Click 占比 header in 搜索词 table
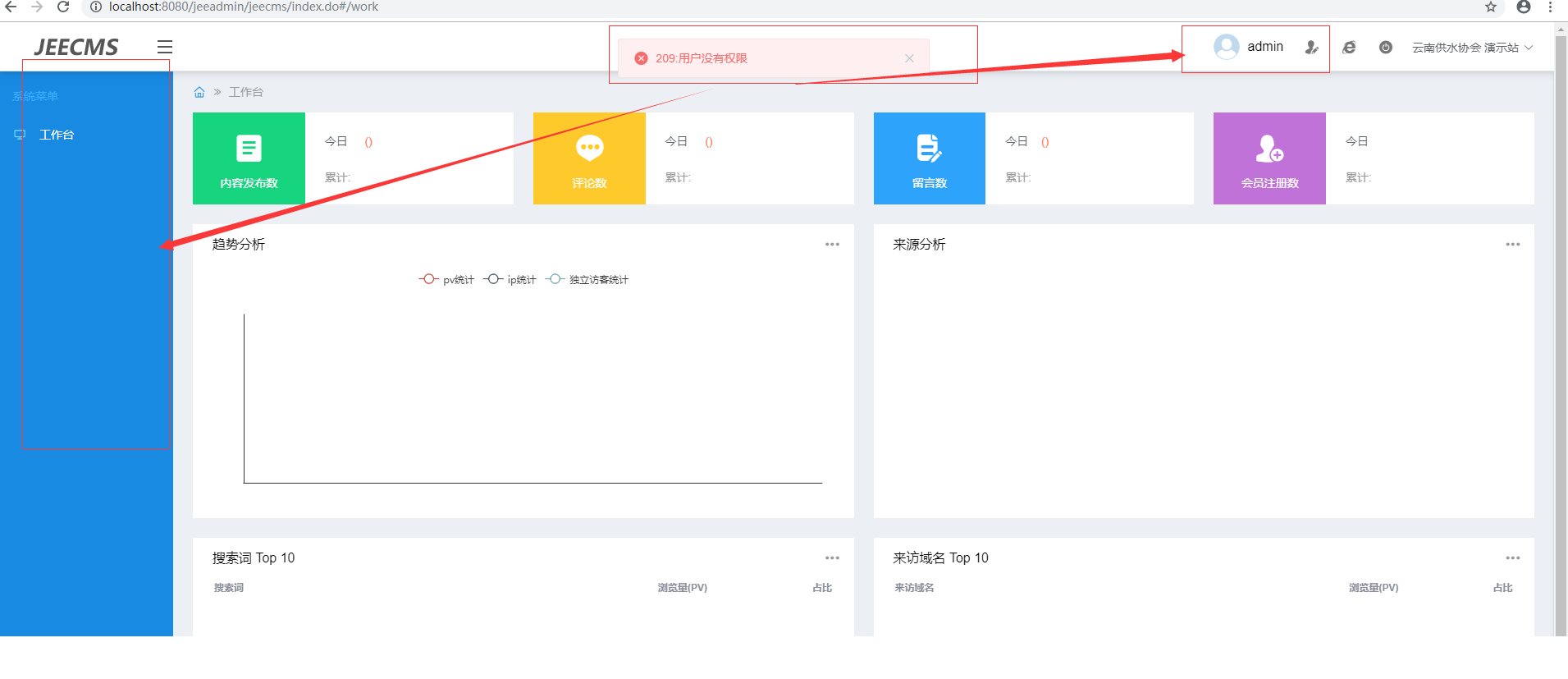The height and width of the screenshot is (679, 1568). (822, 588)
